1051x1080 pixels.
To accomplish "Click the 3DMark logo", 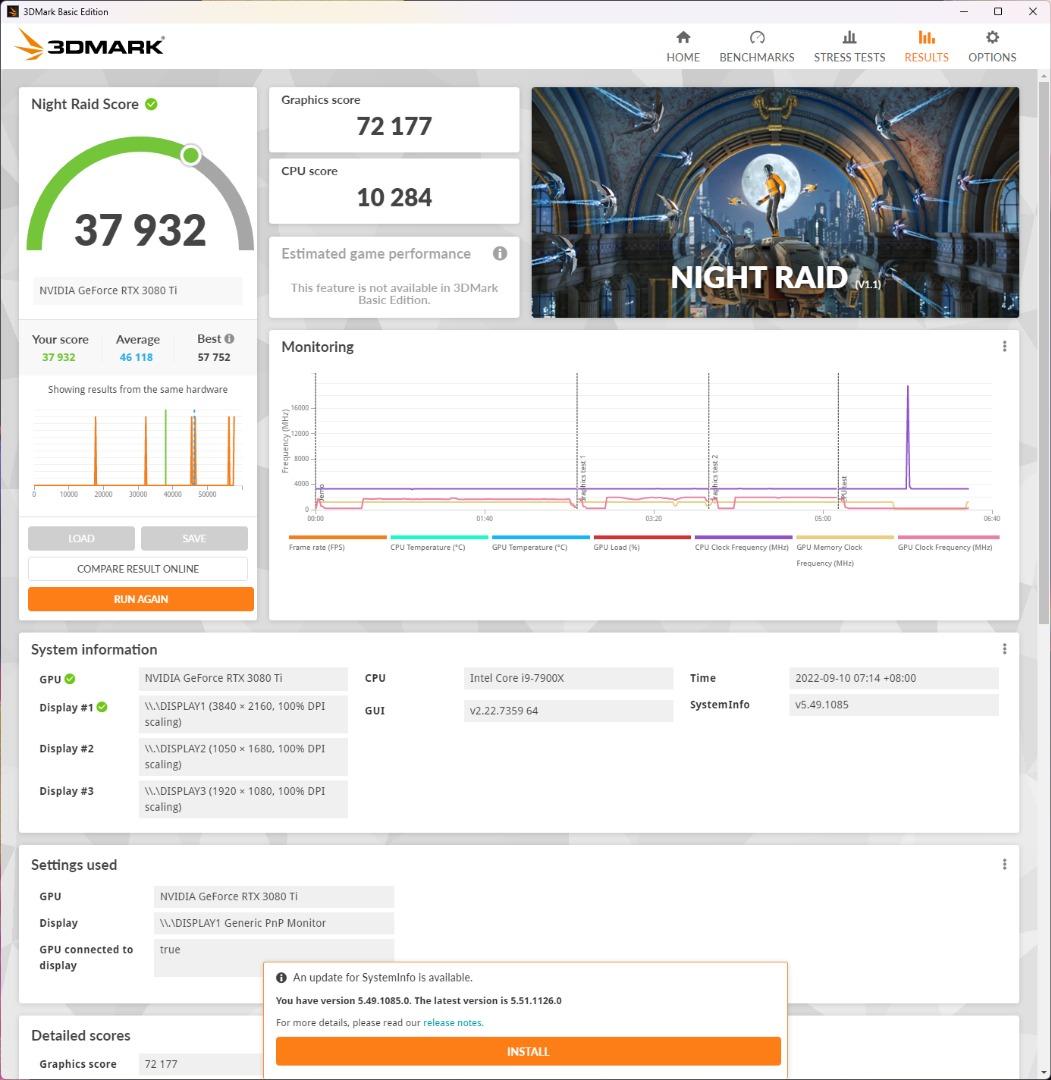I will click(x=90, y=45).
